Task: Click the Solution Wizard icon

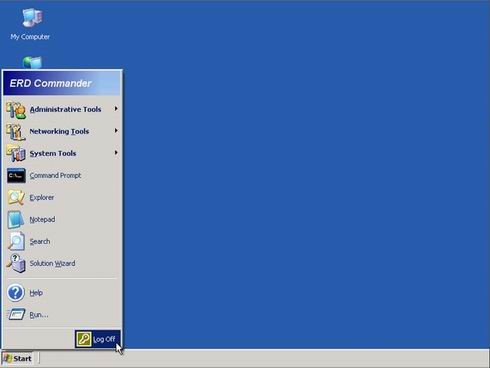Action: [x=16, y=263]
